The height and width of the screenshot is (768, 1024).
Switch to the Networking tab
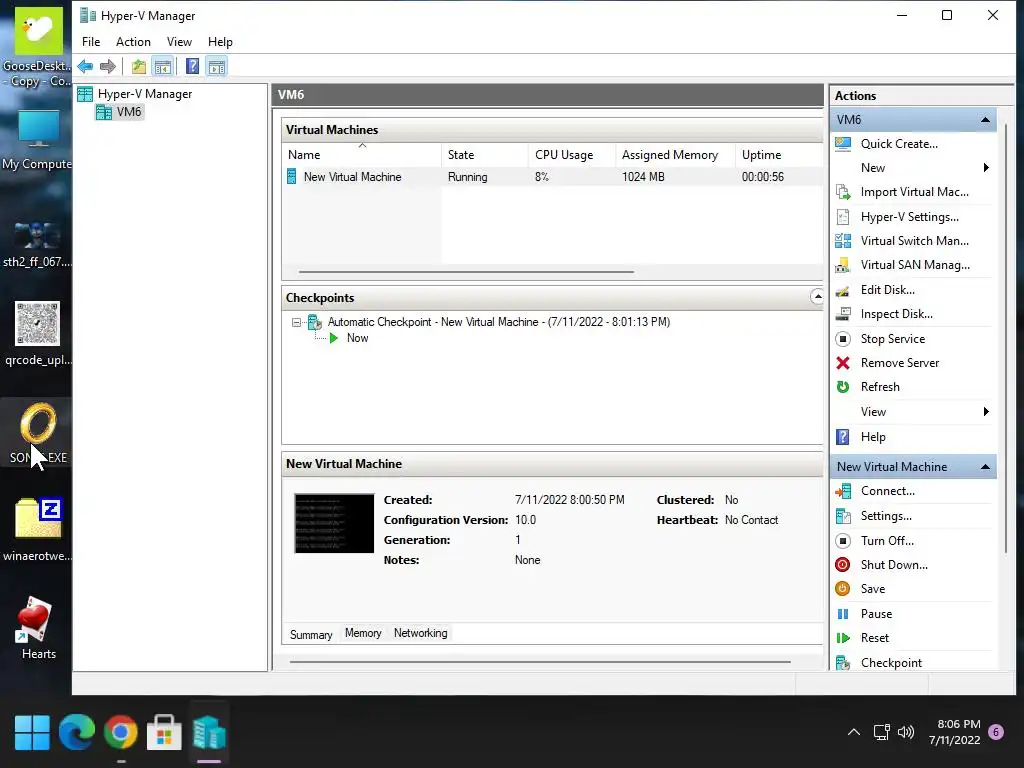click(421, 633)
